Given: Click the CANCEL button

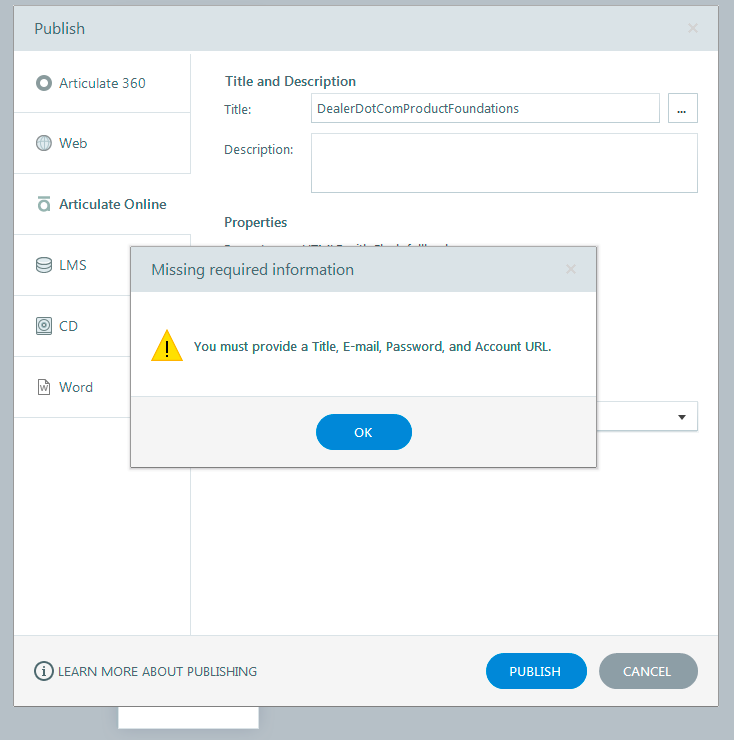Looking at the screenshot, I should pyautogui.click(x=647, y=671).
